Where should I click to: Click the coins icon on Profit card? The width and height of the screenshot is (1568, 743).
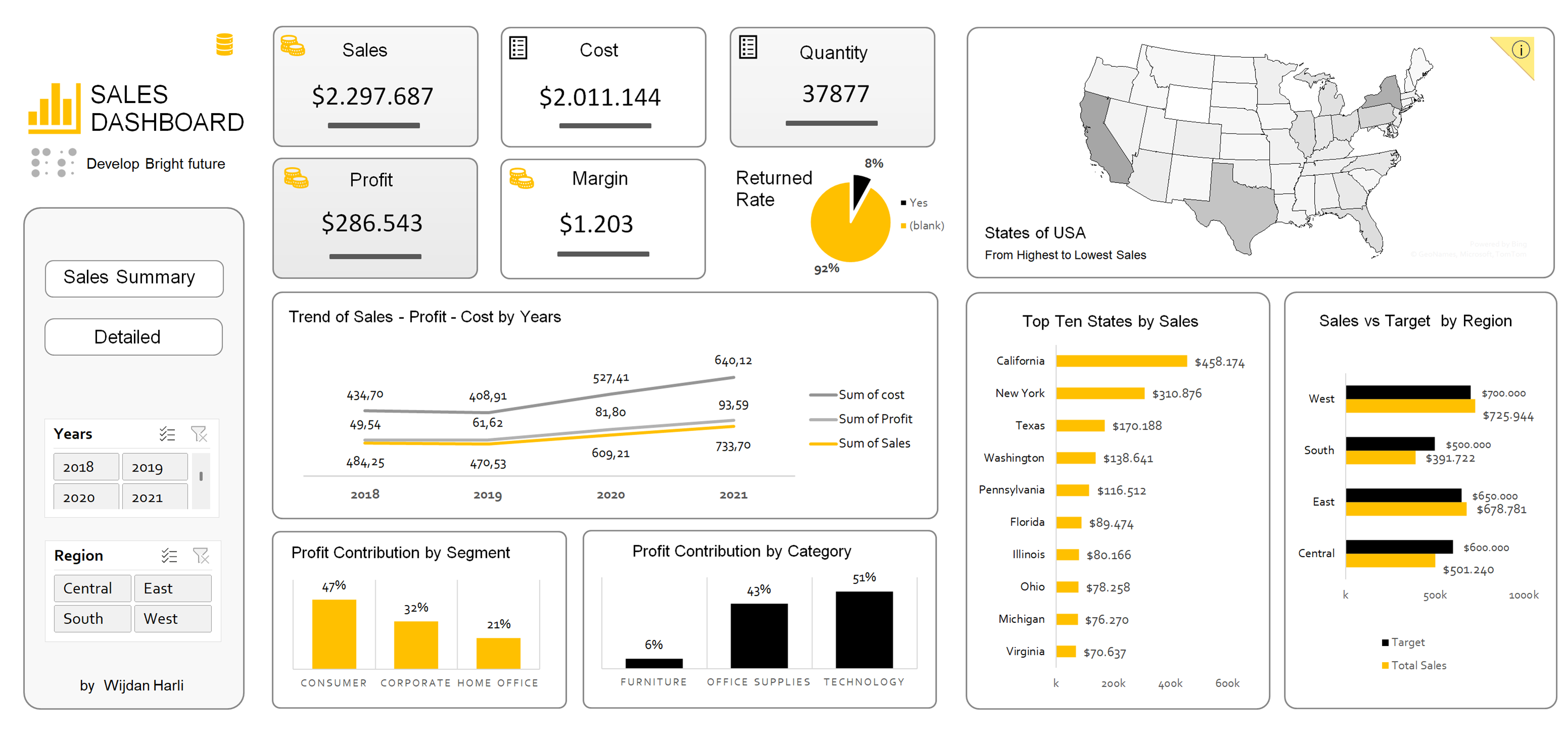[296, 178]
